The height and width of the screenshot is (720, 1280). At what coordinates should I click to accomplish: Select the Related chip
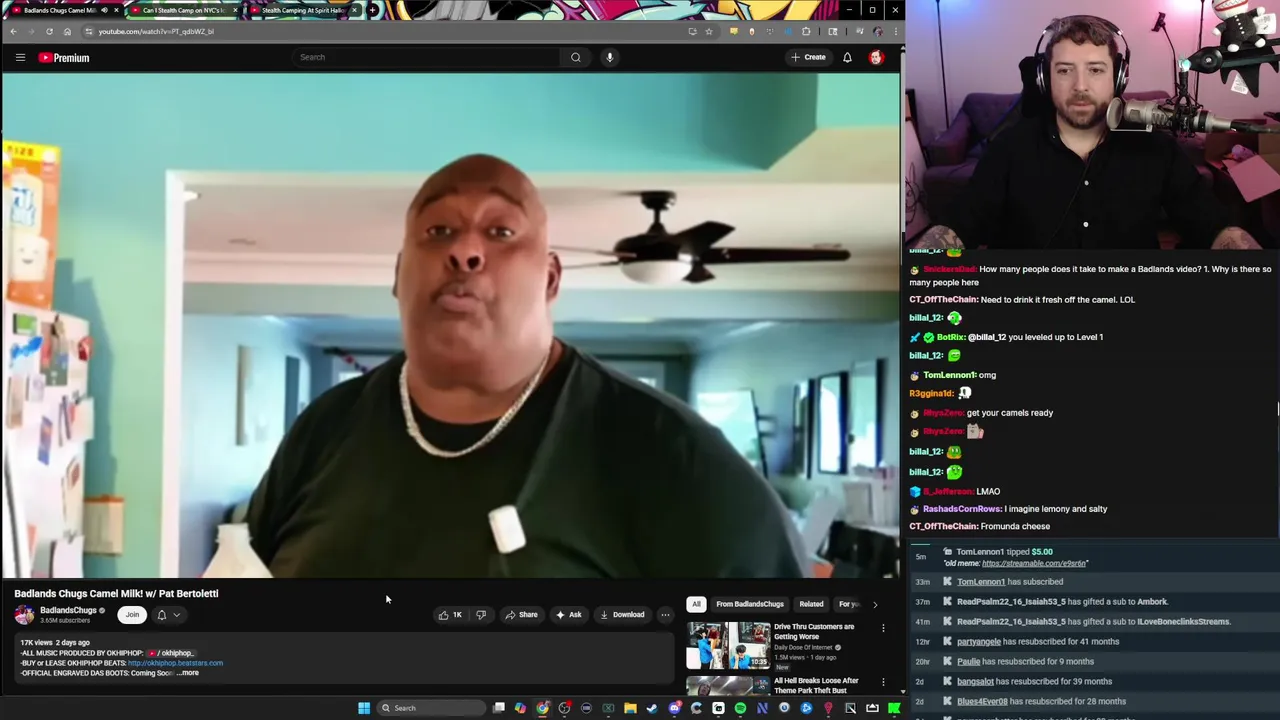click(811, 604)
